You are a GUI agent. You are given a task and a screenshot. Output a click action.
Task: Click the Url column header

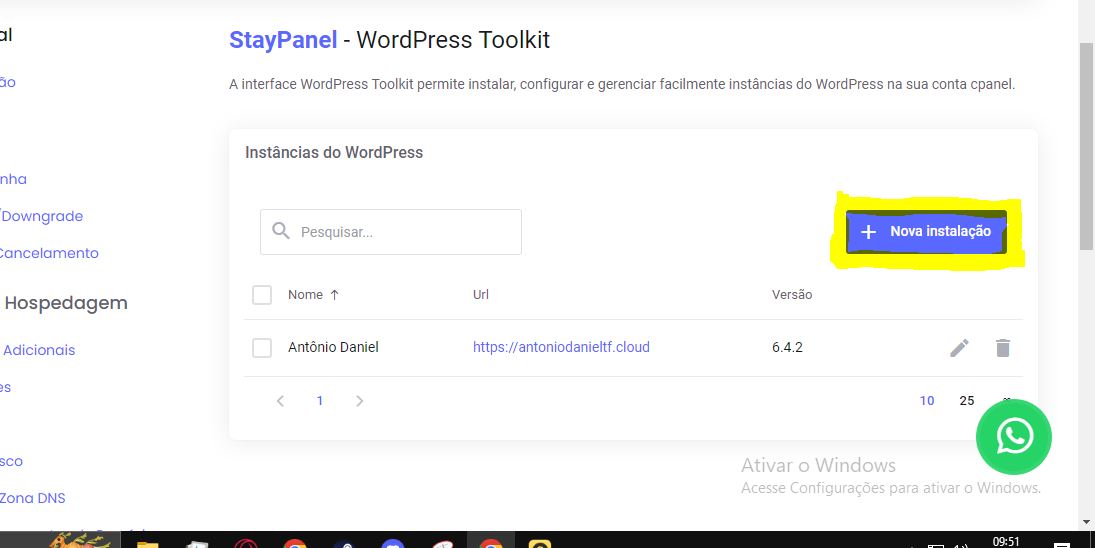pos(480,295)
